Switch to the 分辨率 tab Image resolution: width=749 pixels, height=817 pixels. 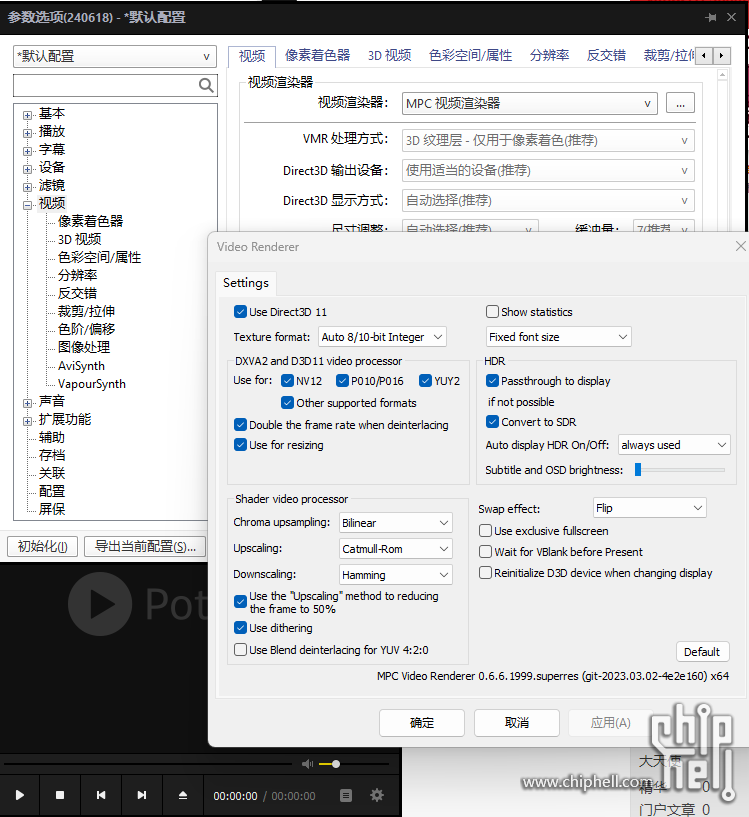click(549, 55)
